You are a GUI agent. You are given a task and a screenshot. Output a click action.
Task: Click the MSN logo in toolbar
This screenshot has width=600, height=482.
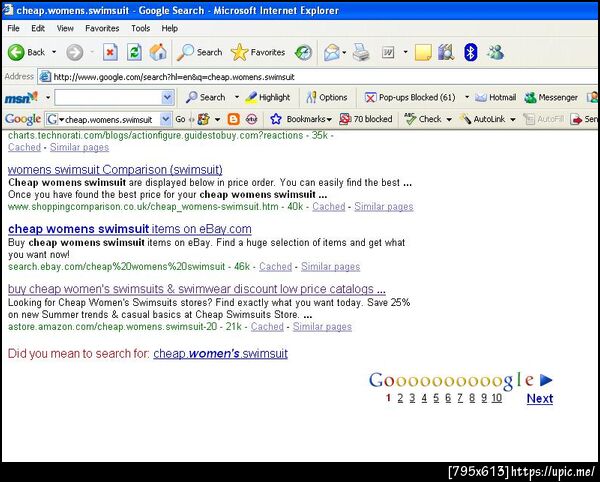coord(21,97)
